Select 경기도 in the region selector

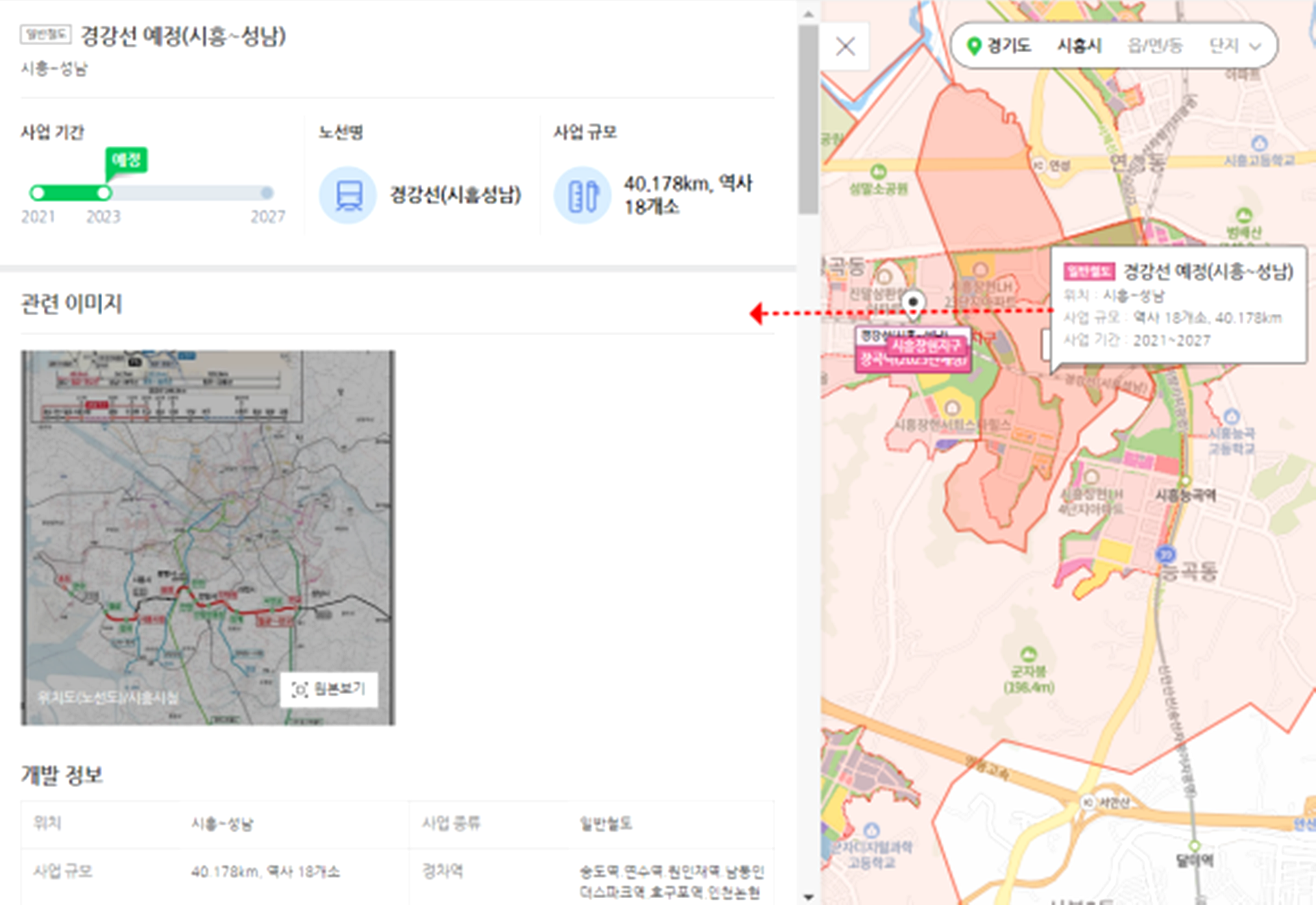click(1009, 46)
